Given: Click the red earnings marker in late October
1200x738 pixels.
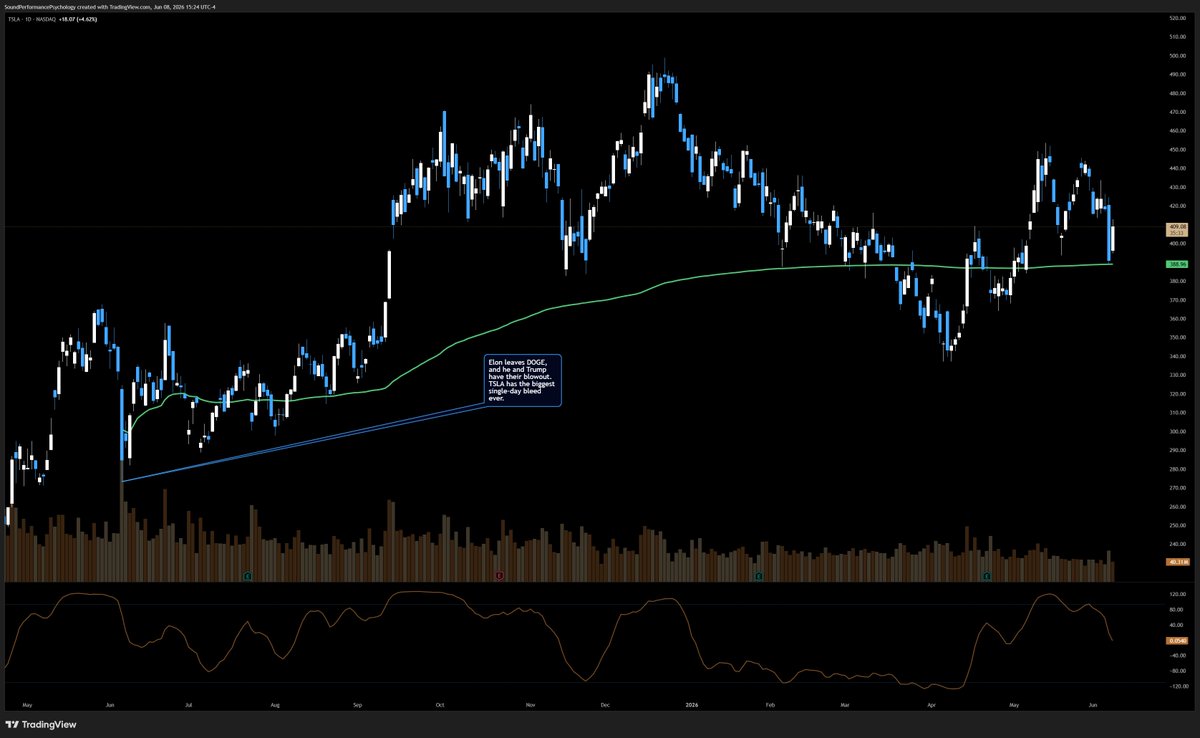Looking at the screenshot, I should pos(500,576).
